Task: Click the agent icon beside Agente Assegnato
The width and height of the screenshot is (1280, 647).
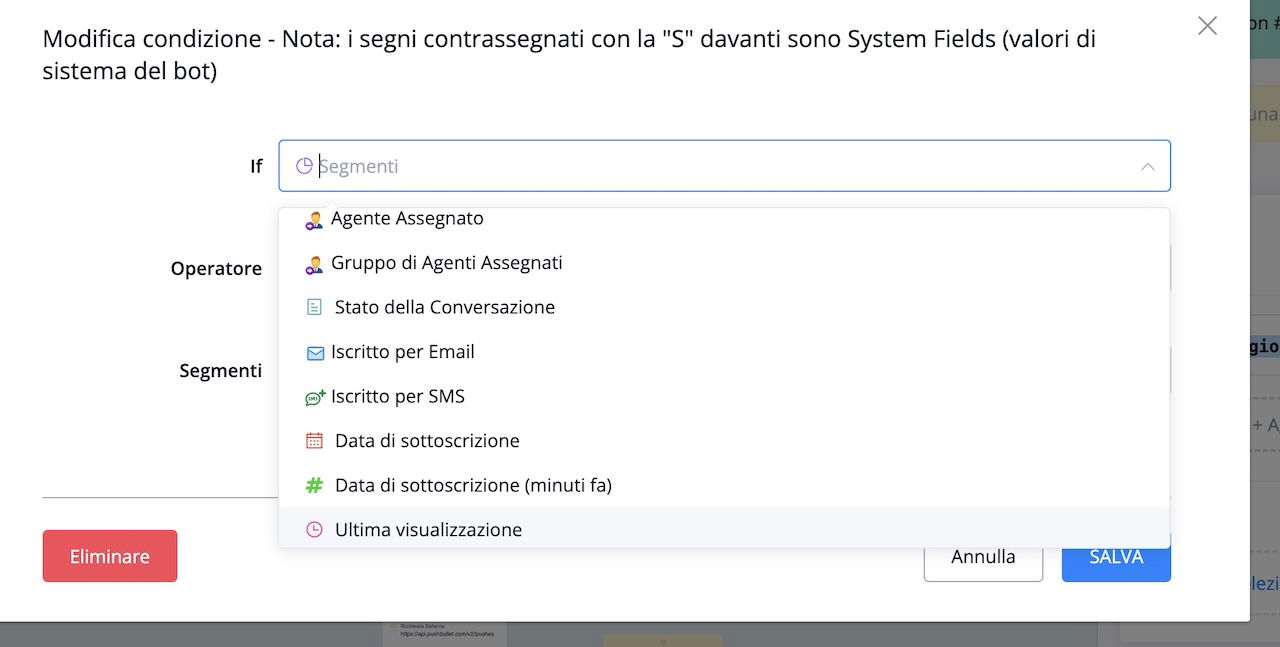Action: (314, 220)
